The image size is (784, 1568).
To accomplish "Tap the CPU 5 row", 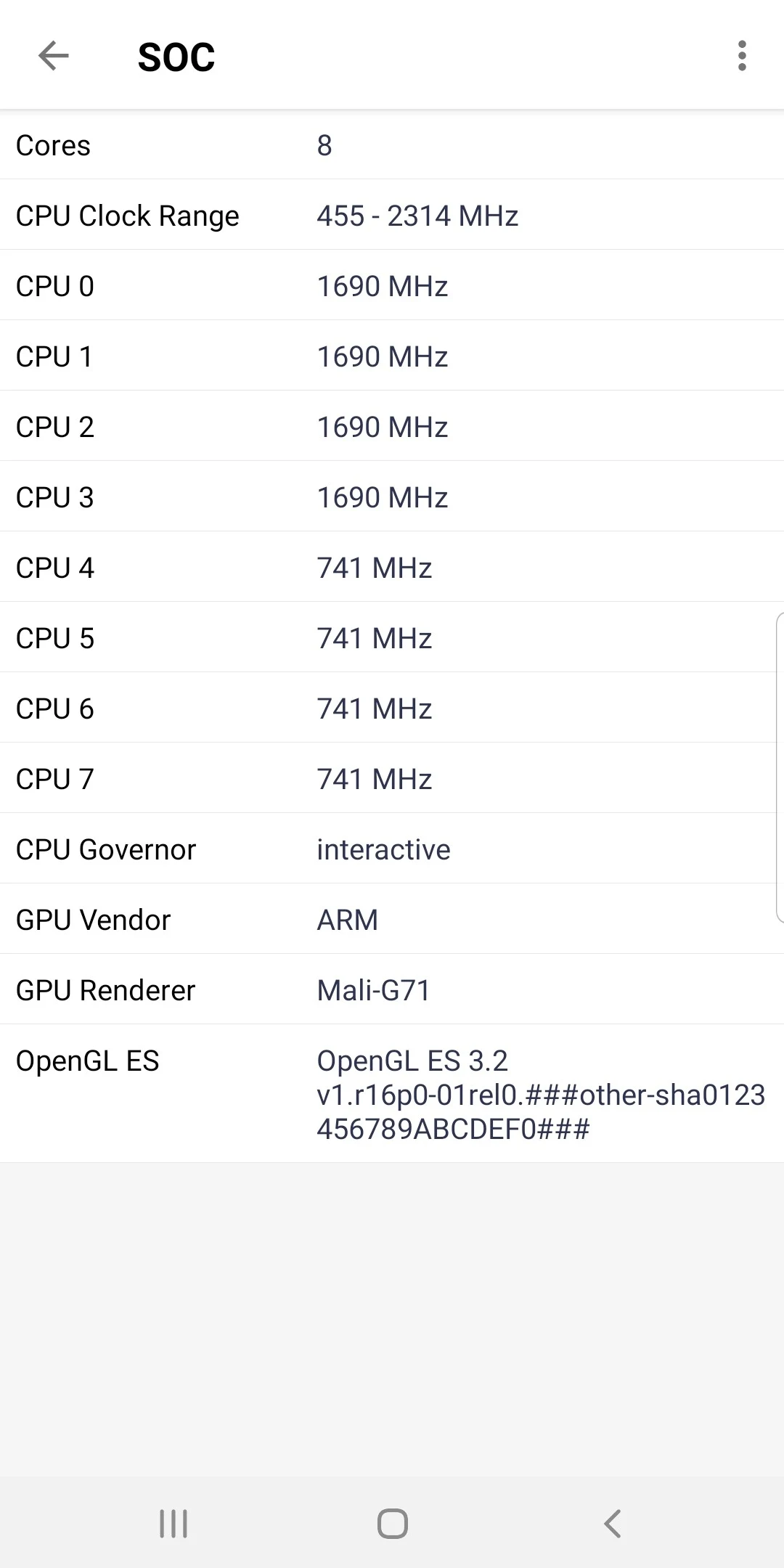I will pyautogui.click(x=392, y=638).
